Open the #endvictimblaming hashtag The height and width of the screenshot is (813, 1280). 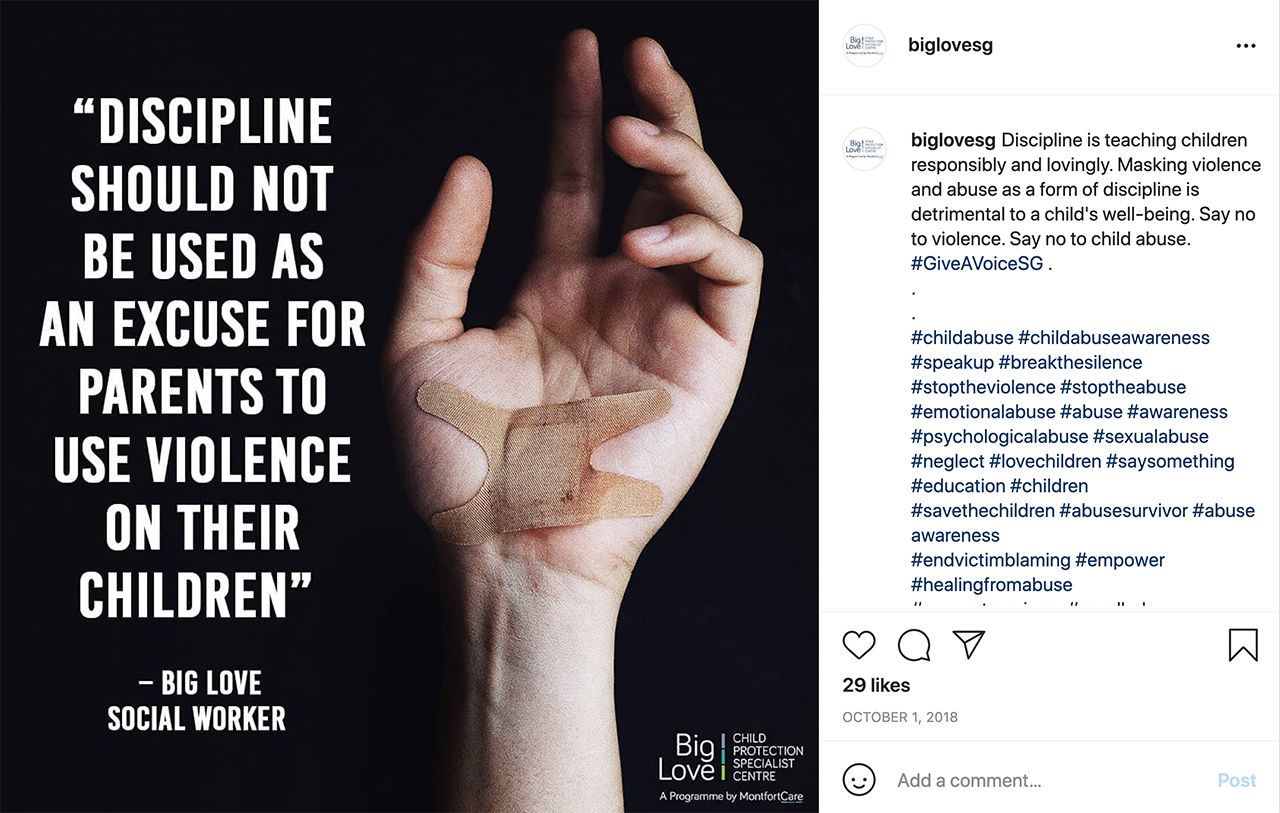(991, 560)
